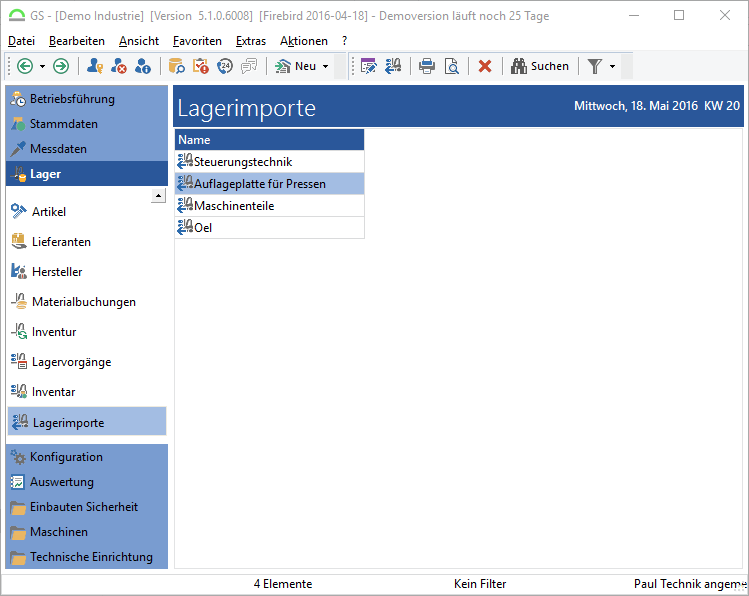Open the filter dropdown arrow
The width and height of the screenshot is (749, 596).
pyautogui.click(x=613, y=66)
